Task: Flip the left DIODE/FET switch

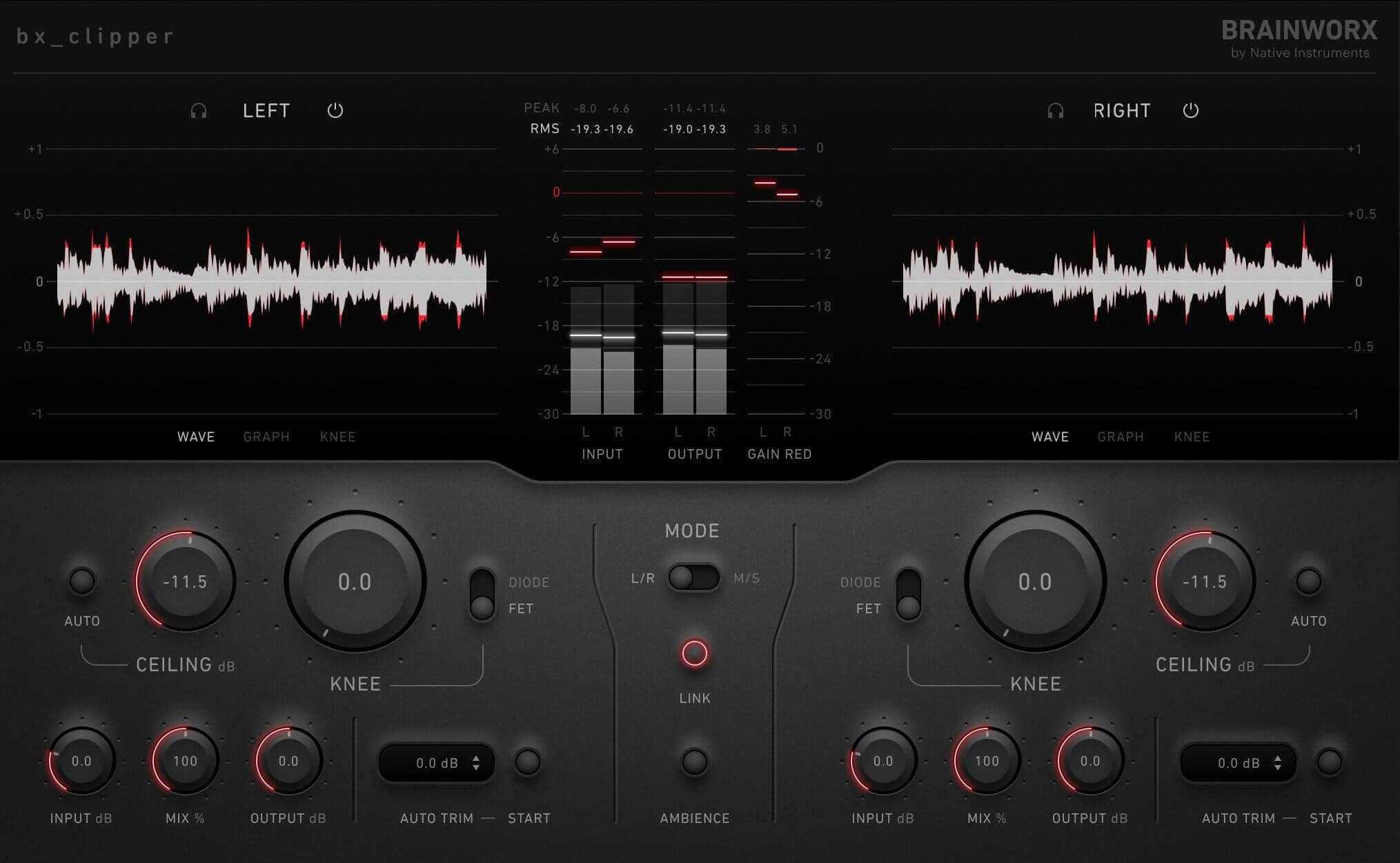Action: click(x=482, y=594)
